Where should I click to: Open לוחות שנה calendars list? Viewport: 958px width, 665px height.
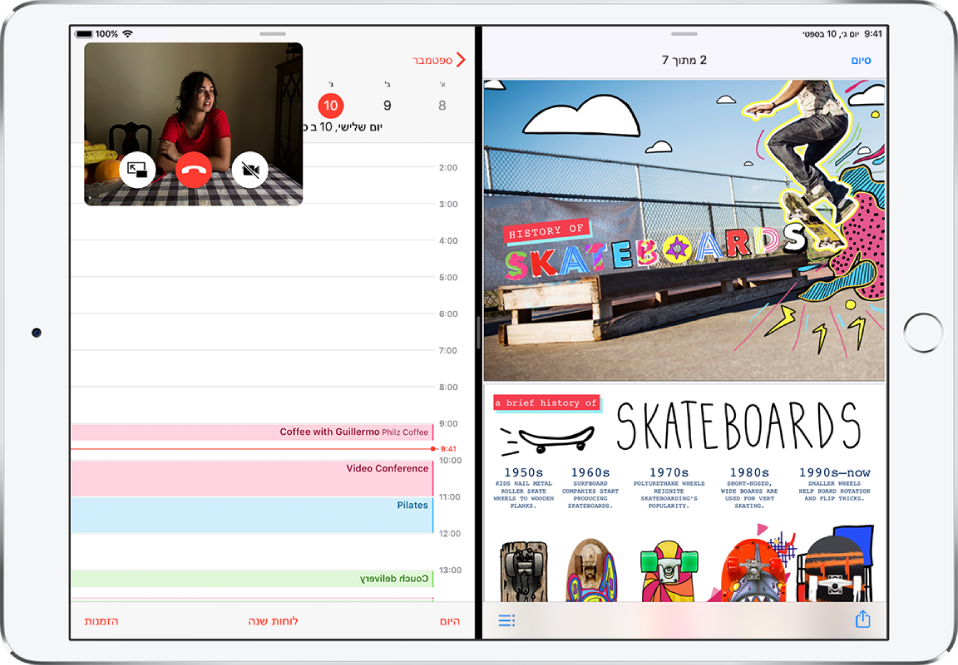273,621
